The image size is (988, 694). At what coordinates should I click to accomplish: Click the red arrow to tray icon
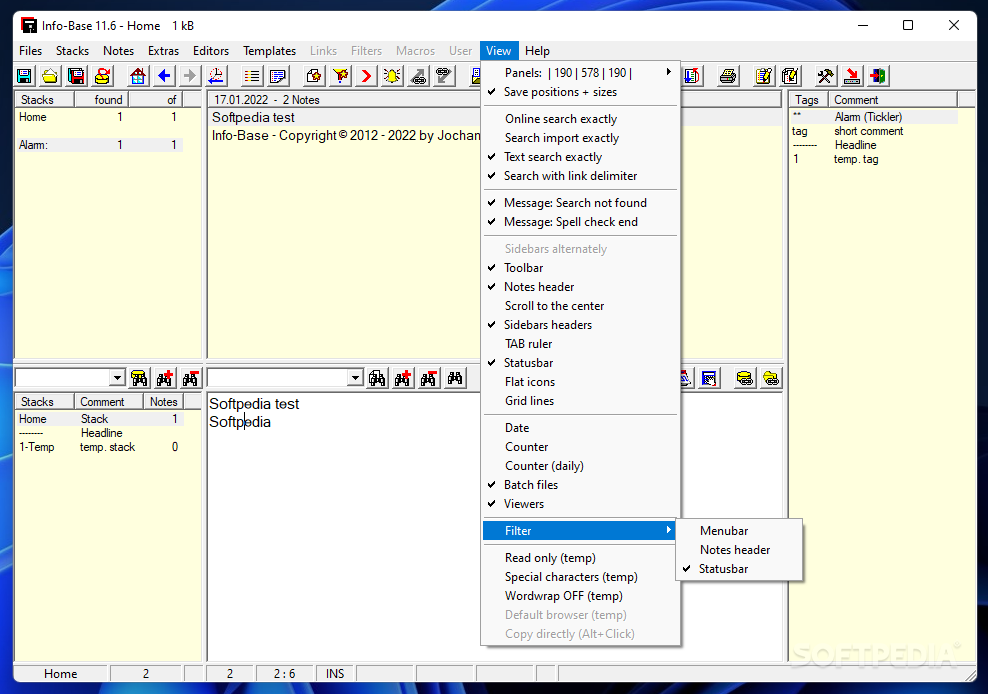point(852,76)
